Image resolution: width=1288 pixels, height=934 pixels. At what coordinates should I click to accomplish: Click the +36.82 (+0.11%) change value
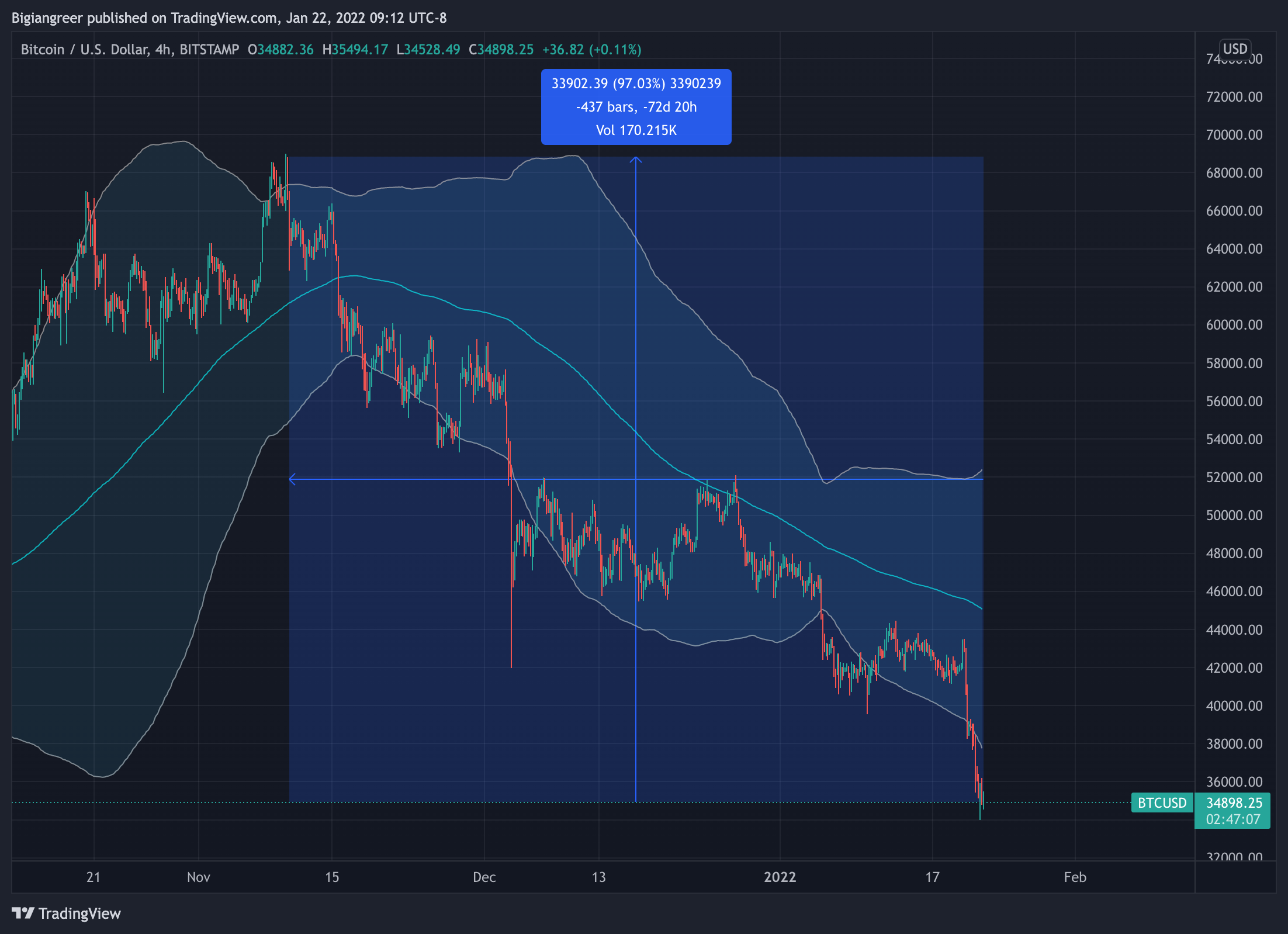591,50
